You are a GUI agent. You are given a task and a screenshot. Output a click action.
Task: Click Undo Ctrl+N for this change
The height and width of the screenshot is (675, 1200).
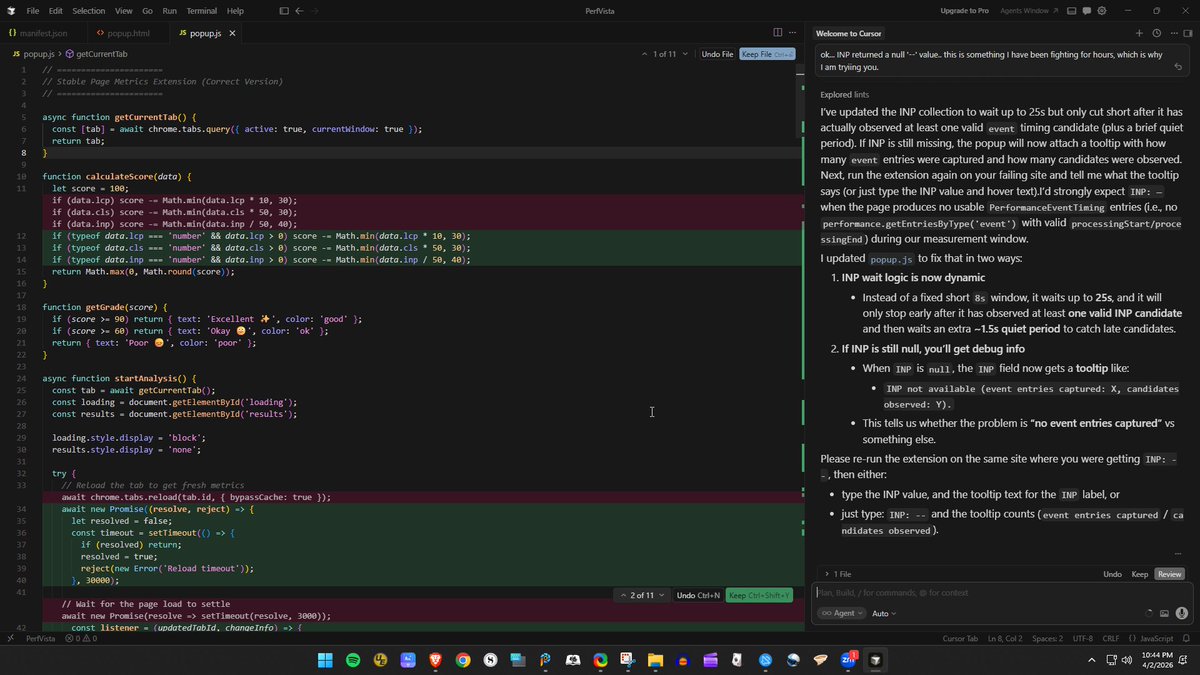pyautogui.click(x=698, y=595)
